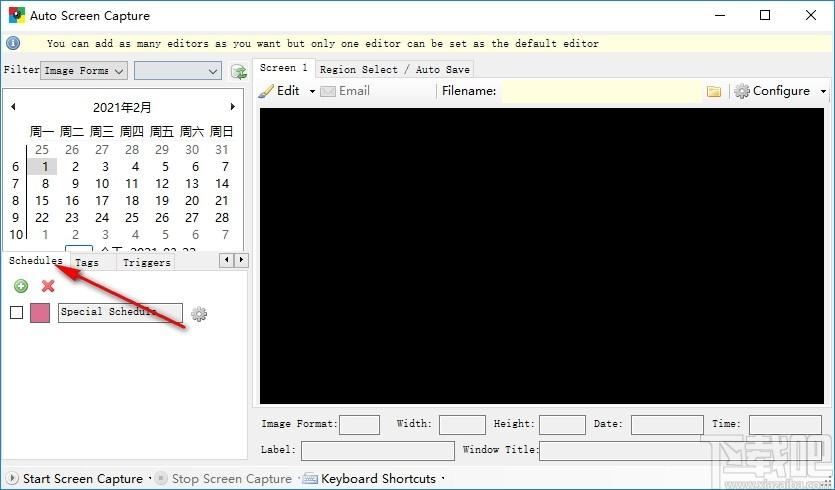Screen dimensions: 835x490
Task: Open the Edit dropdown arrow
Action: 312,91
